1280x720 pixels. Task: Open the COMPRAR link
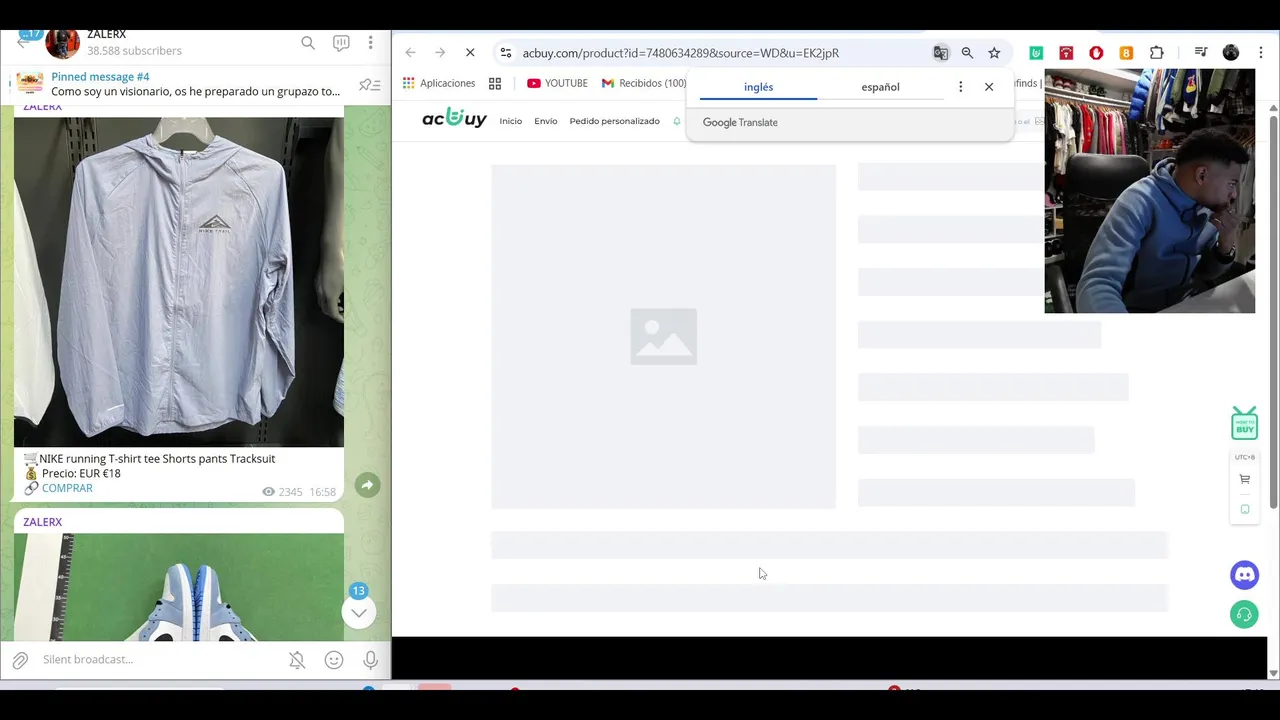point(67,488)
